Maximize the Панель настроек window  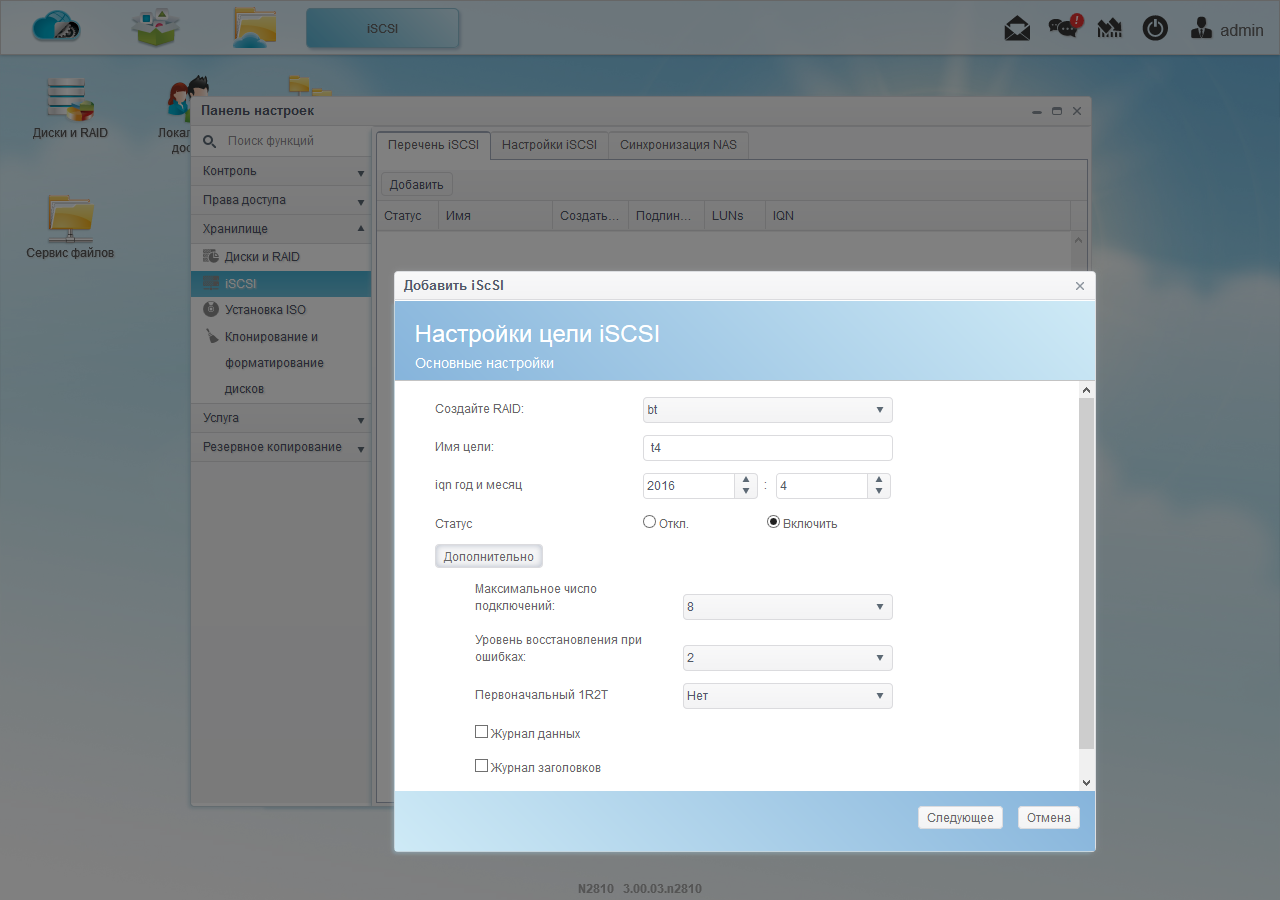1057,111
